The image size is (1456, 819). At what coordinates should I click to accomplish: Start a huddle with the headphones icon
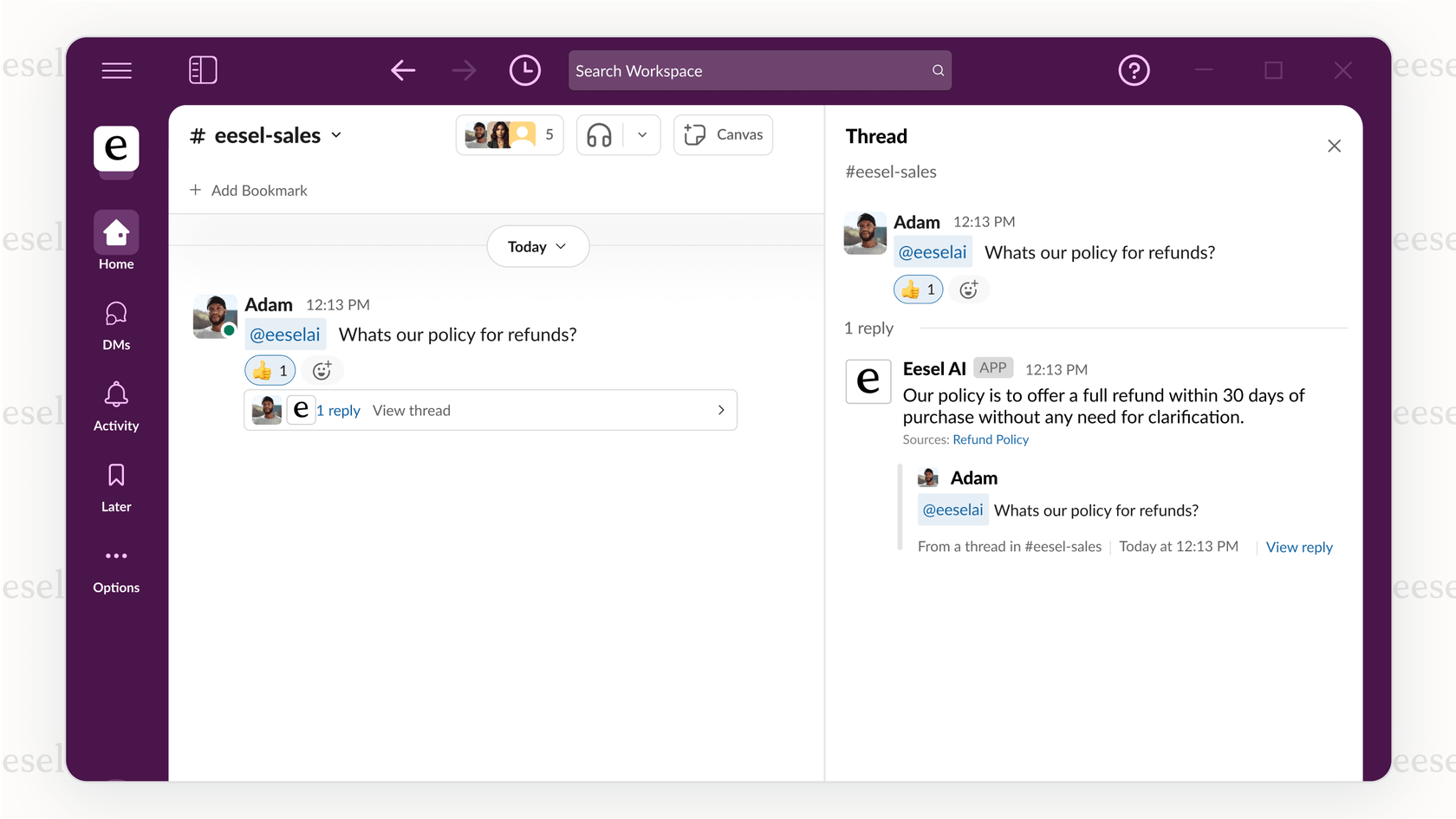pos(599,134)
